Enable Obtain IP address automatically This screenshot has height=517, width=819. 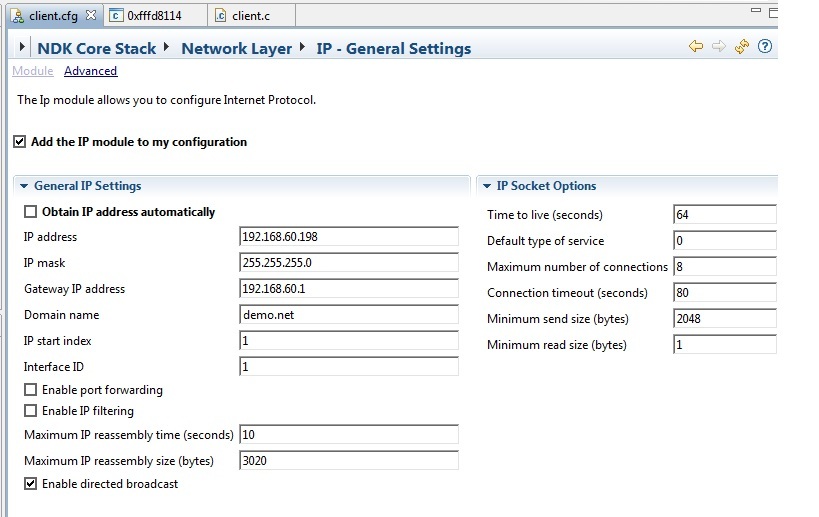coord(30,212)
